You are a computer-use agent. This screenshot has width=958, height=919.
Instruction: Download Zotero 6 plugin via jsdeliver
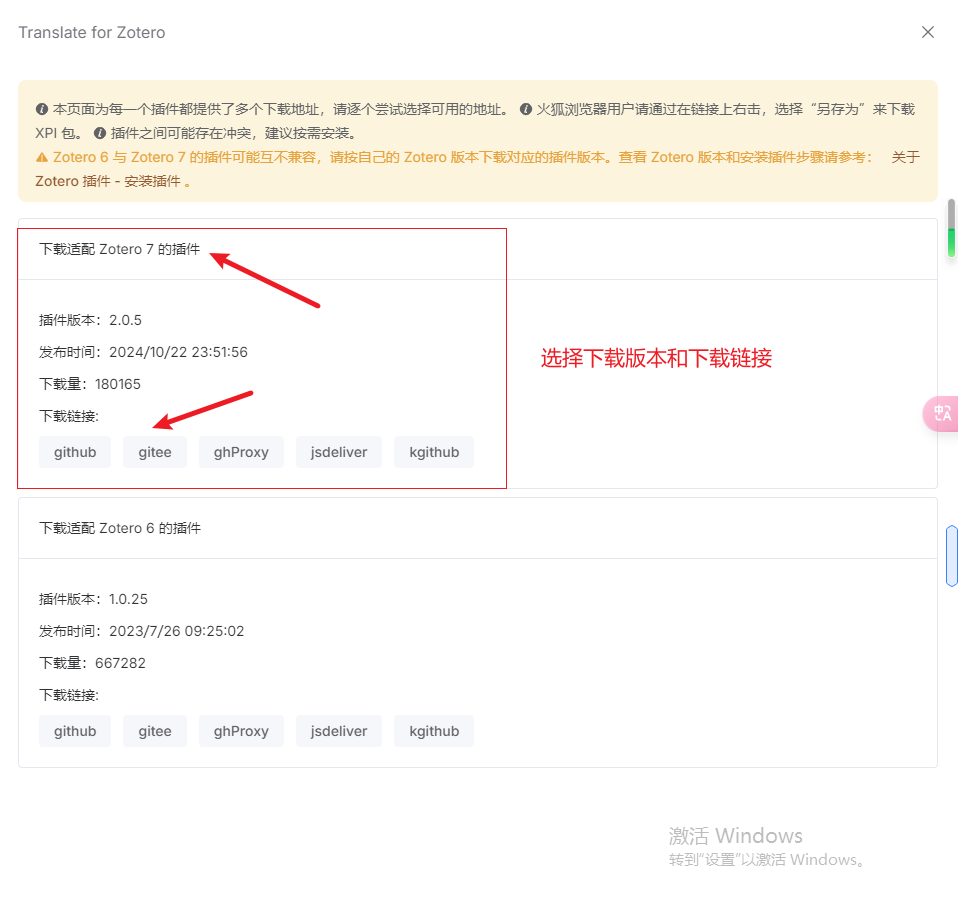click(339, 731)
